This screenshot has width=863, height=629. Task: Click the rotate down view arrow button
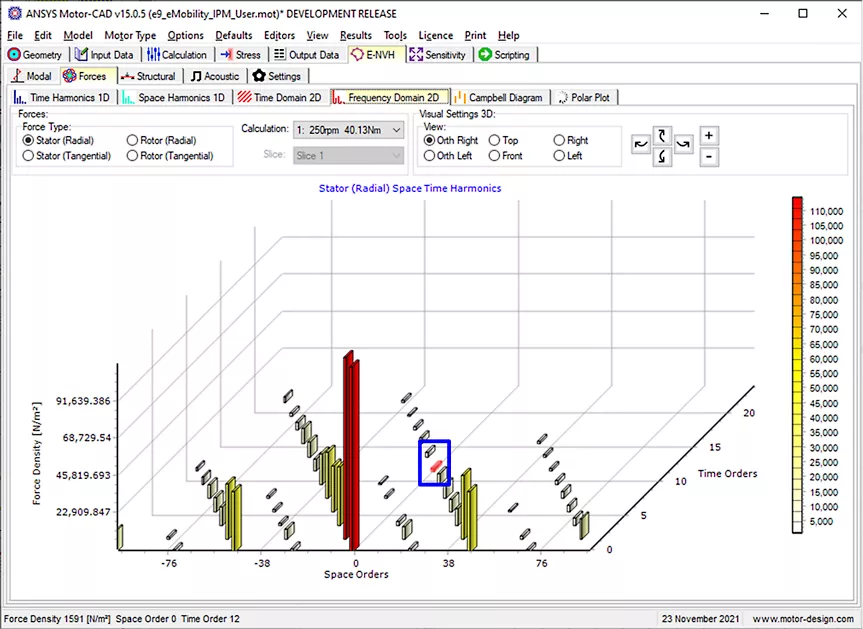click(662, 157)
